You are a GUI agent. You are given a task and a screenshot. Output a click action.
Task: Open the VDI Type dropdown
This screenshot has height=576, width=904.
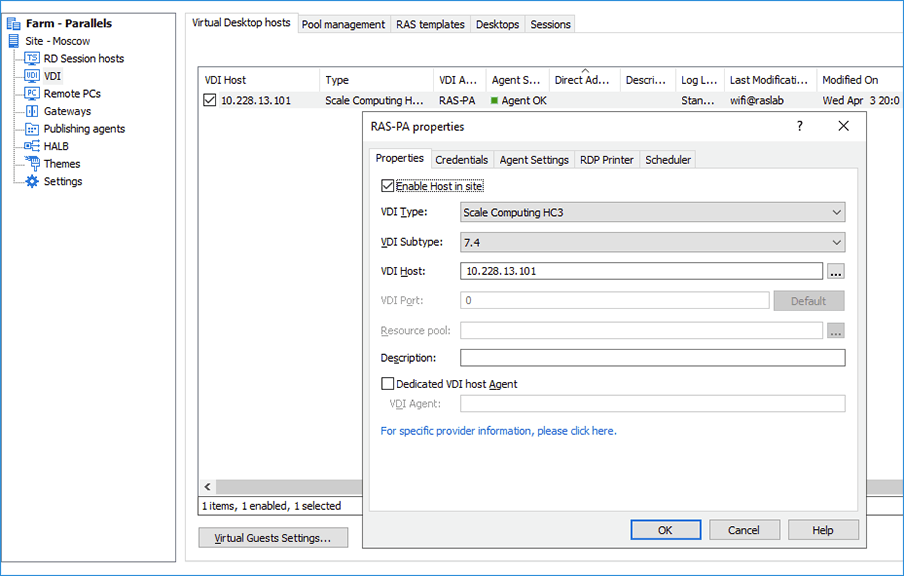click(x=652, y=212)
